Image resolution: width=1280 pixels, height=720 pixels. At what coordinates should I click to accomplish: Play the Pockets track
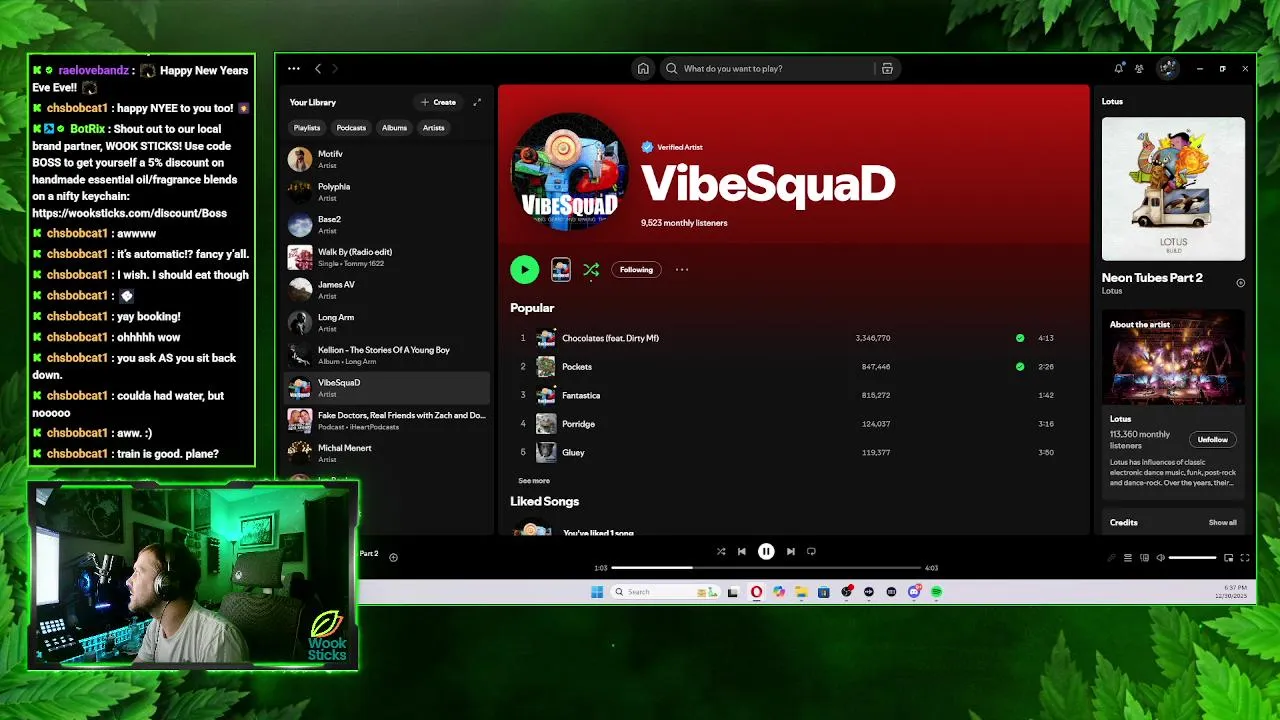tap(787, 367)
